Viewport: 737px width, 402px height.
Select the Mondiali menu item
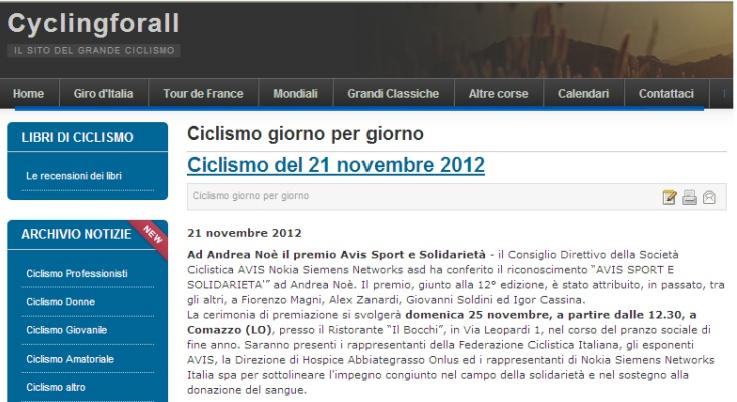[296, 94]
